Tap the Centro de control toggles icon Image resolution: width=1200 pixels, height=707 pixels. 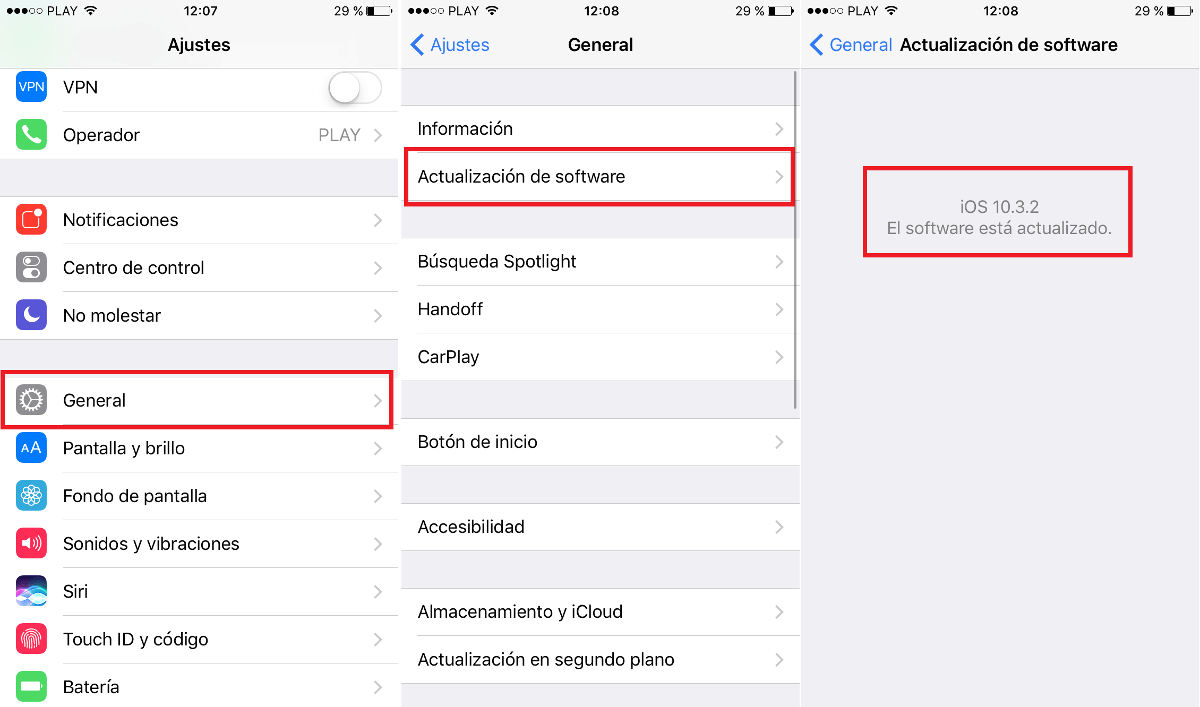point(32,268)
